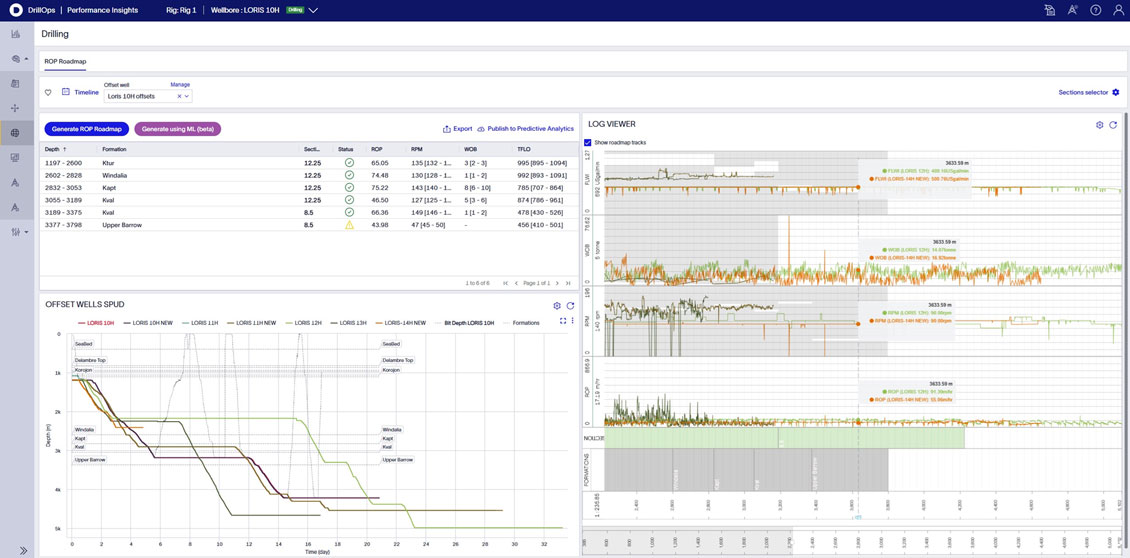The image size is (1130, 558).
Task: Click Generate using ML (beta) button
Action: [x=177, y=129]
